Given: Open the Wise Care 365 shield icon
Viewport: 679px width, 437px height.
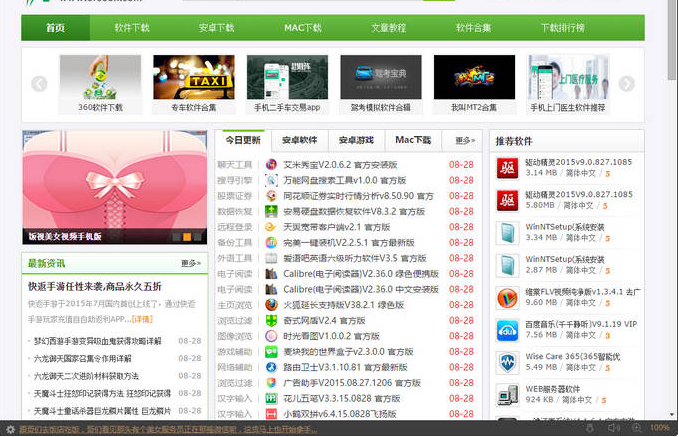Looking at the screenshot, I should 506,362.
